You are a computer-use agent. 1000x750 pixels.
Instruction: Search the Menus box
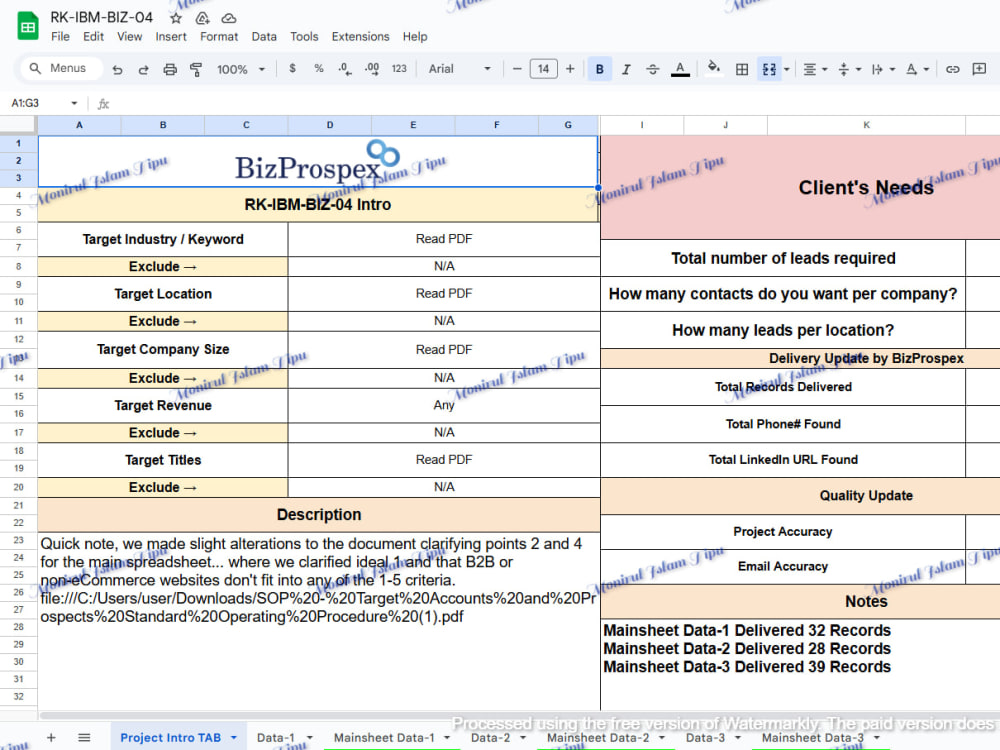pos(62,68)
